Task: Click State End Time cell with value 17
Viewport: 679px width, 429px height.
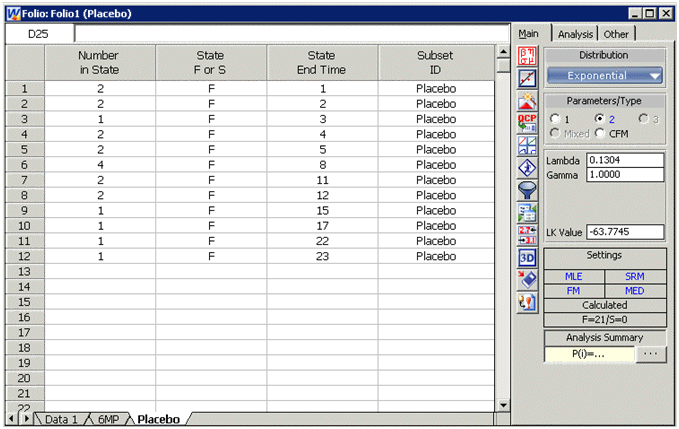Action: point(322,226)
